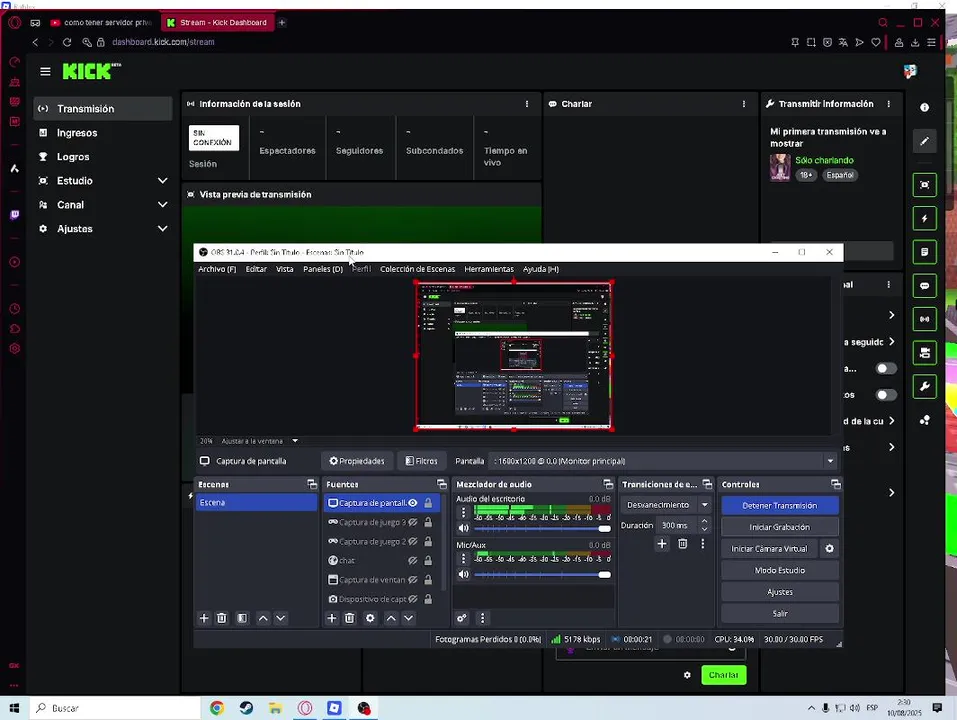
Task: Open OBS Paneles menu
Action: (323, 269)
